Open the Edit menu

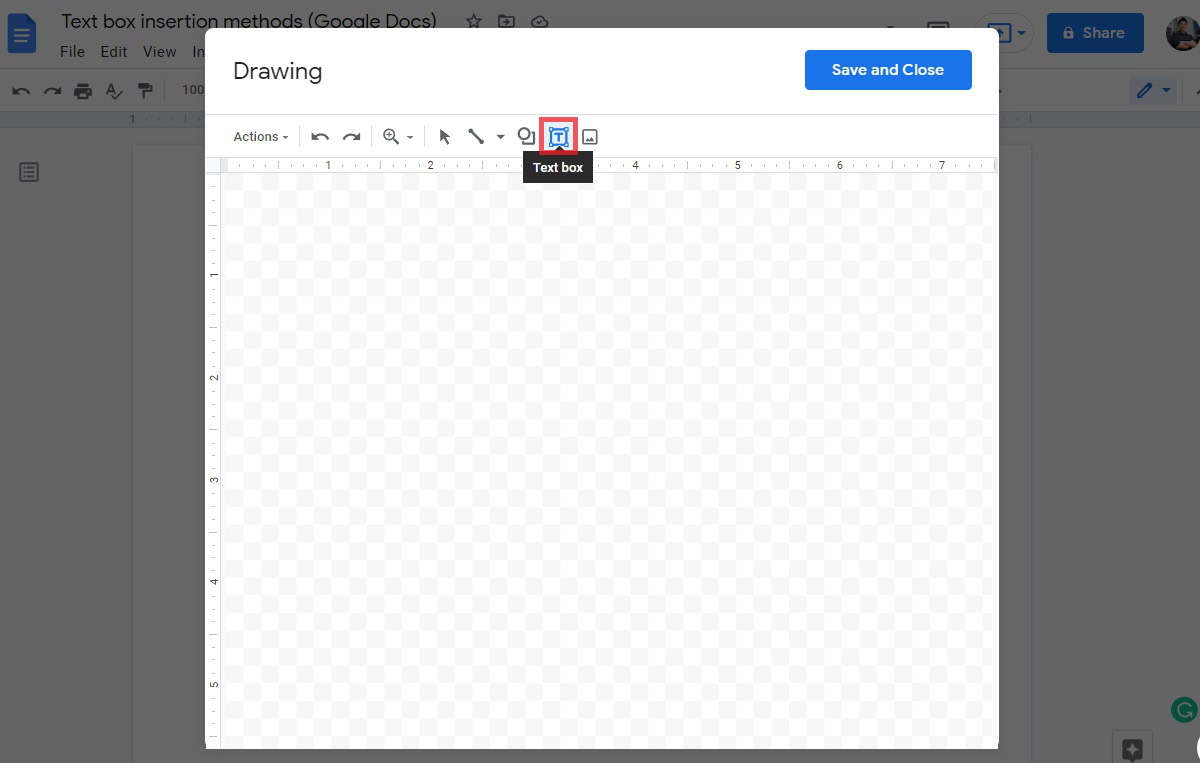114,52
